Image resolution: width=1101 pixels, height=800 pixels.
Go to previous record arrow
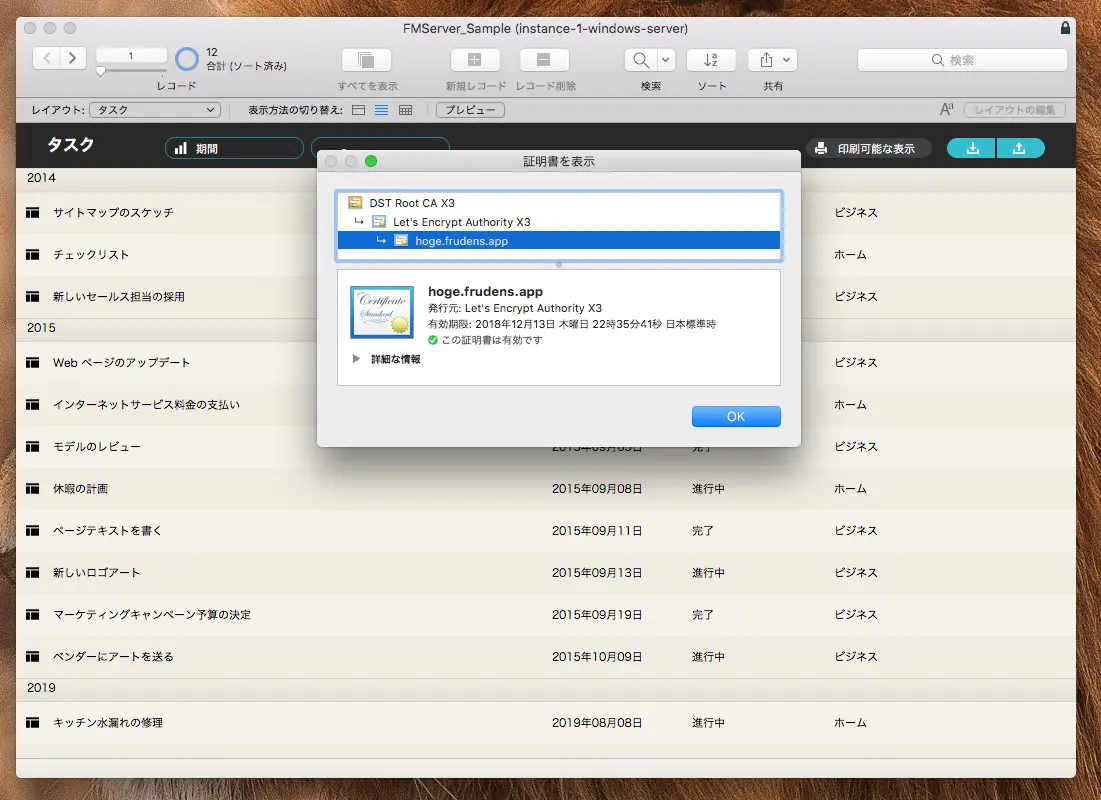46,58
